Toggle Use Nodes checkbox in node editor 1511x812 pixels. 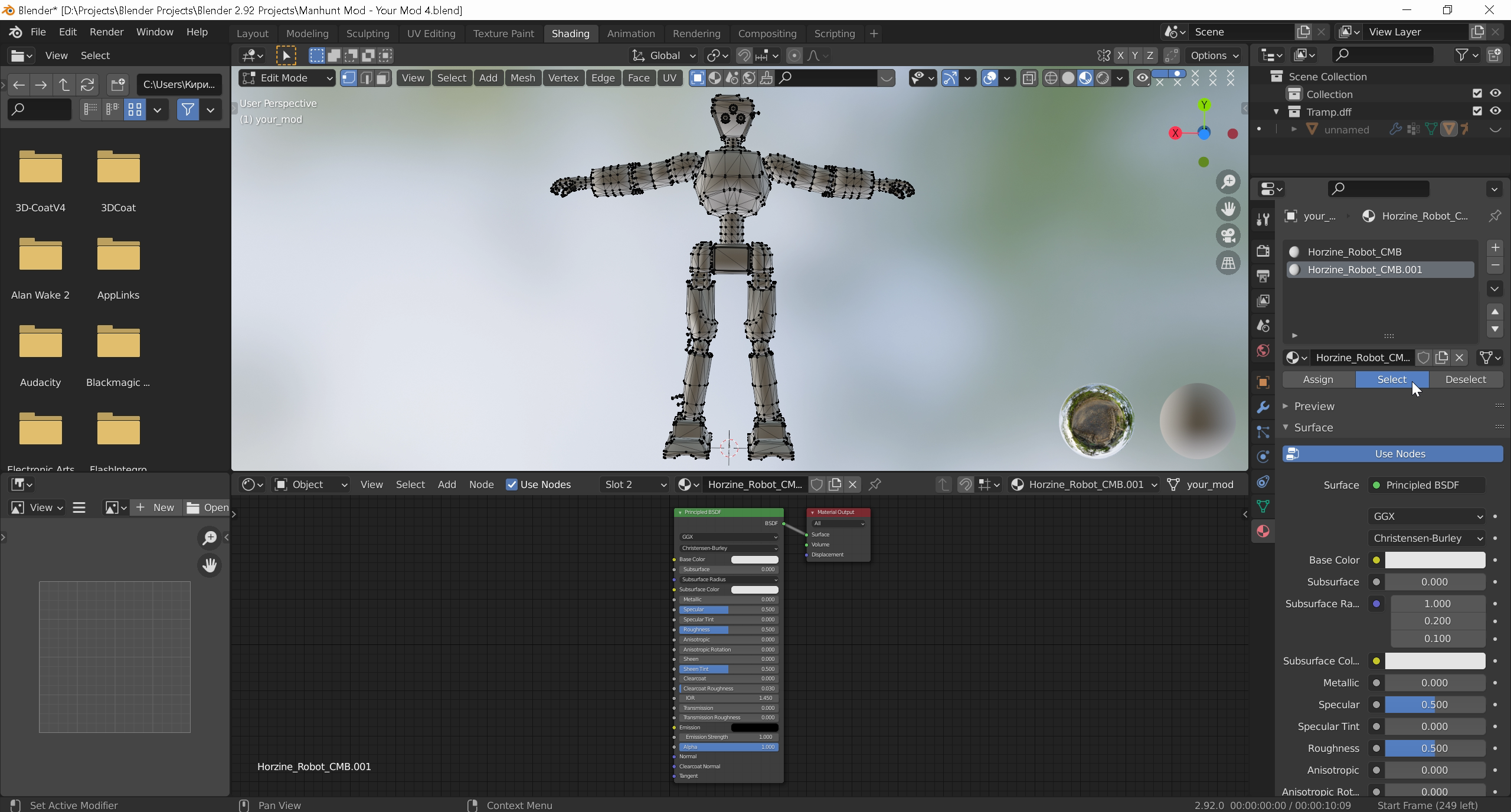[512, 484]
